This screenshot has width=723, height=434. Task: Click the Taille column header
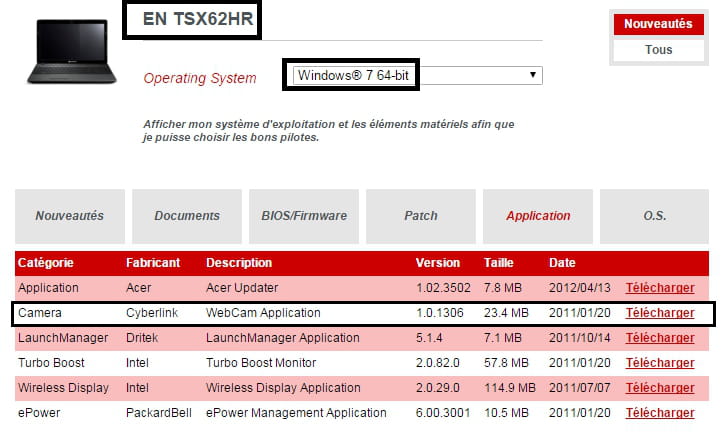[x=498, y=263]
